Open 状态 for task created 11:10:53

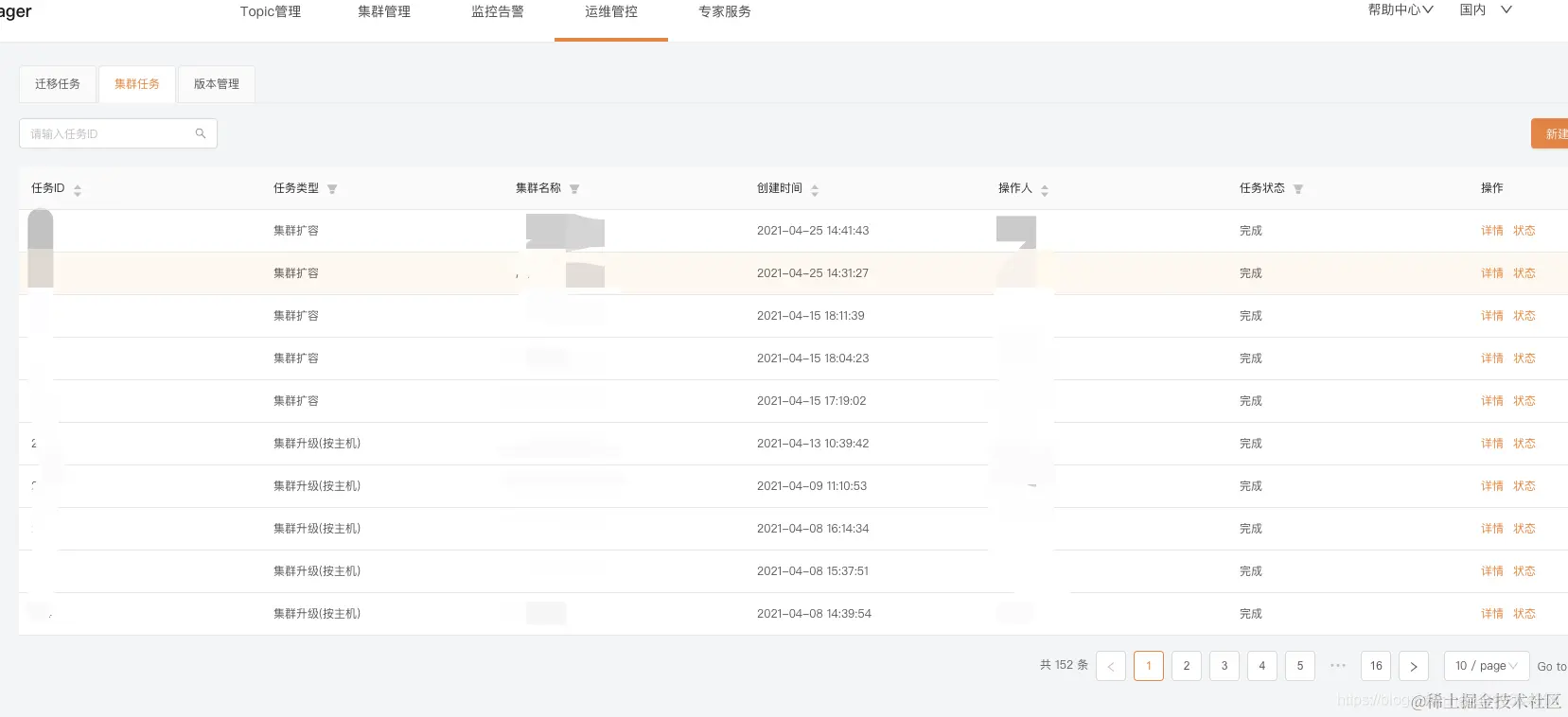(x=1524, y=486)
